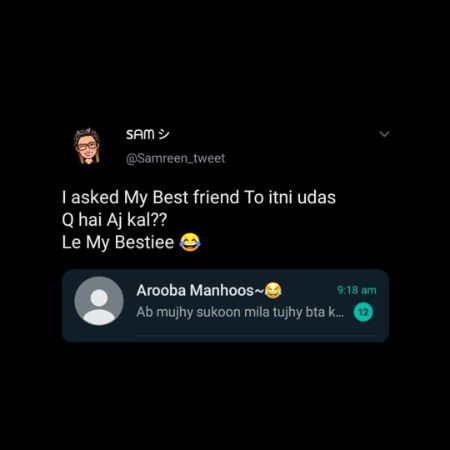Click the 'Le My Bestiee' text
The width and height of the screenshot is (450, 450).
click(118, 242)
